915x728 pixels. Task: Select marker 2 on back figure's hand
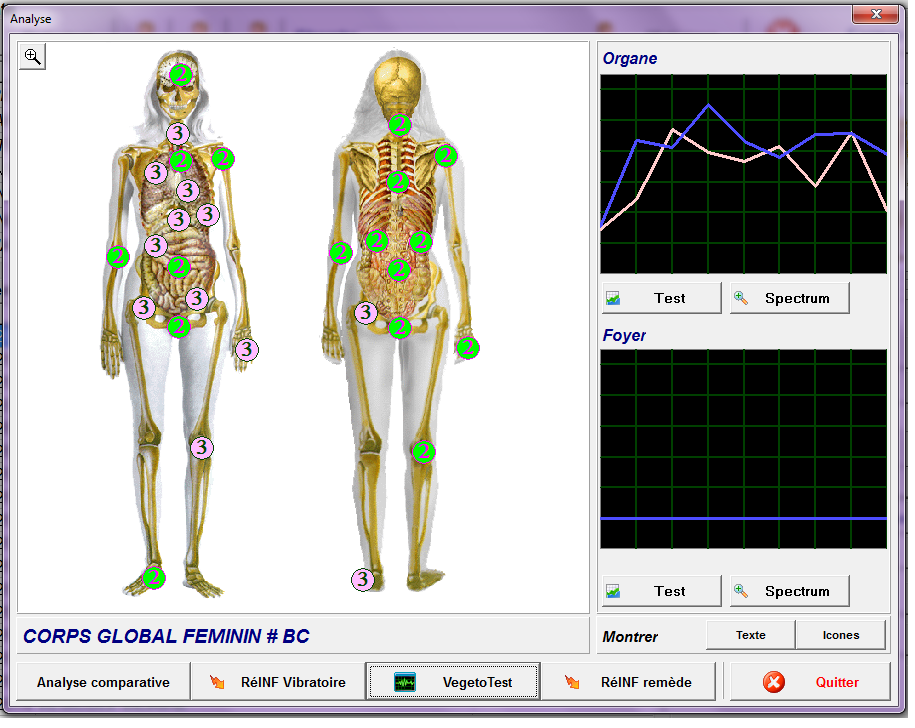click(468, 348)
